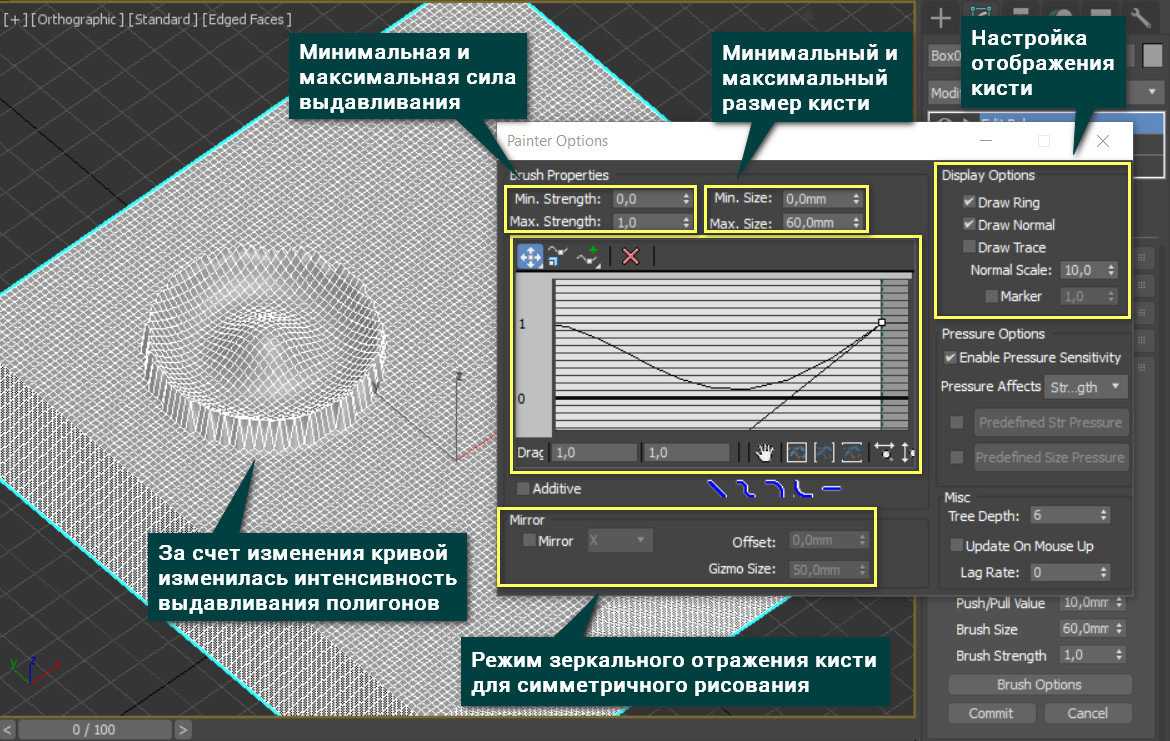
Task: Uncheck the Draw Ring checkbox
Action: click(x=969, y=202)
